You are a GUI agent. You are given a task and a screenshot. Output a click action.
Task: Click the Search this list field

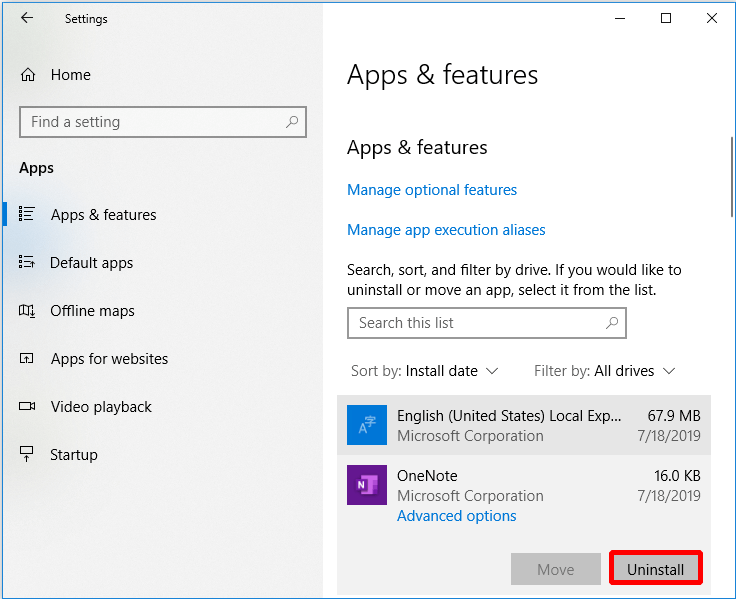[475, 323]
